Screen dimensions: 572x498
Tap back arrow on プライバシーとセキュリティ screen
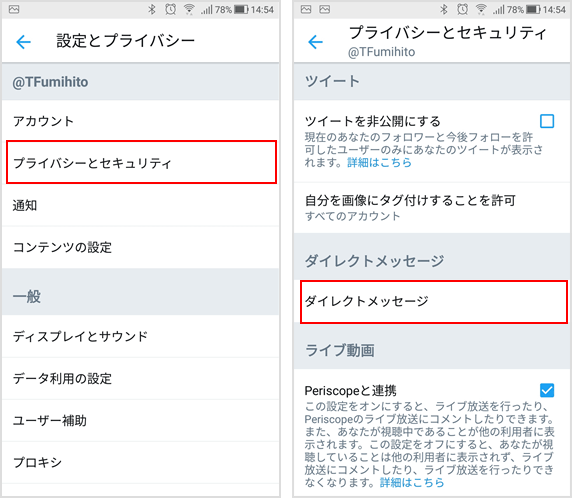(316, 42)
